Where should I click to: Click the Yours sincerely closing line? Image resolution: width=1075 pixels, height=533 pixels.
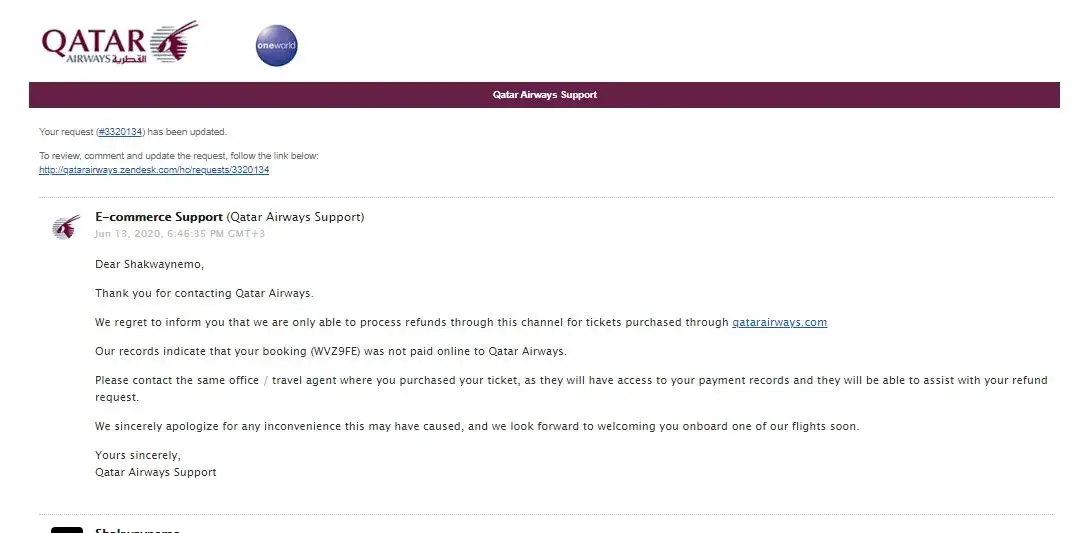coord(138,456)
